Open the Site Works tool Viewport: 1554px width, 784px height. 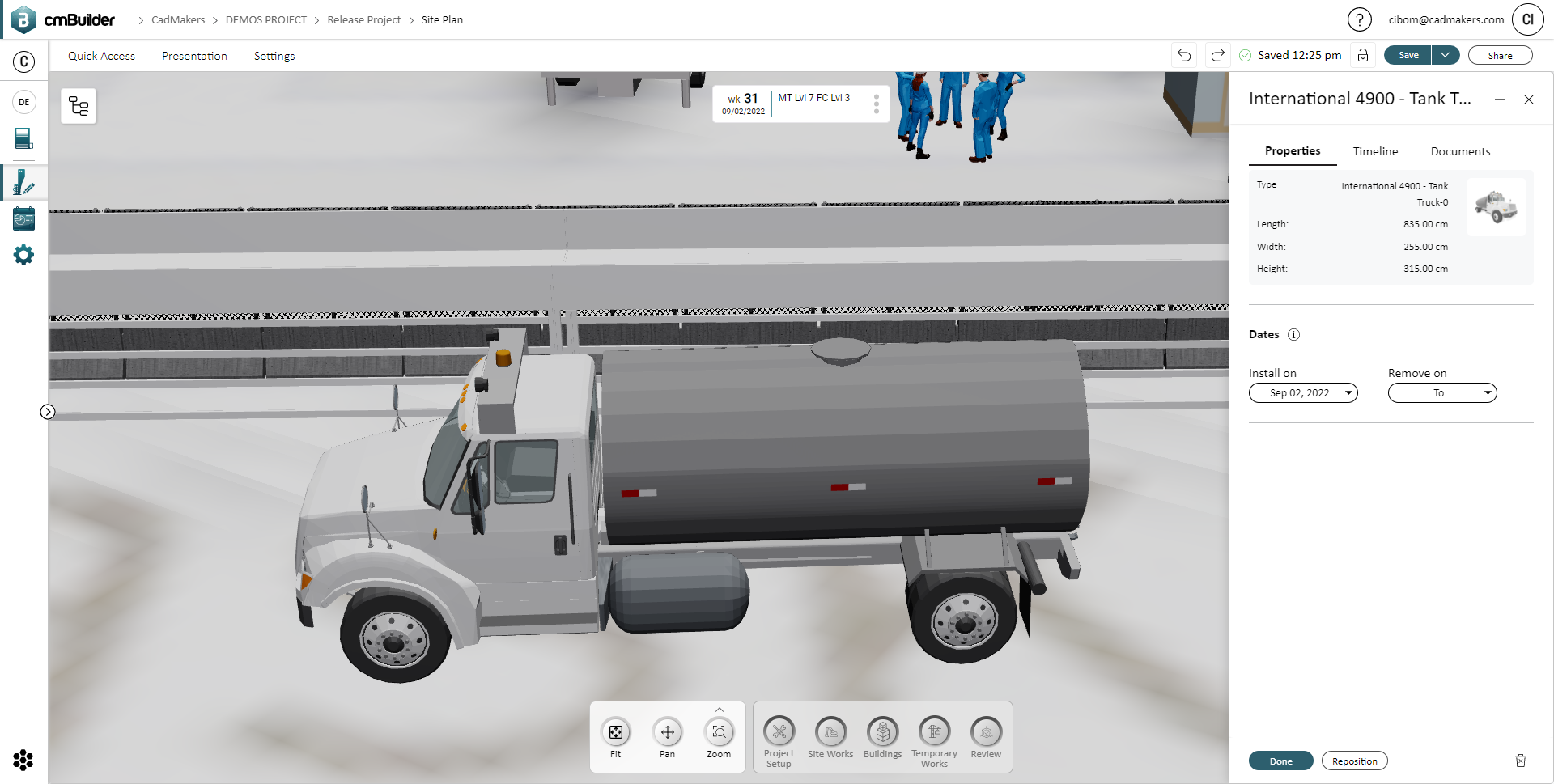830,738
